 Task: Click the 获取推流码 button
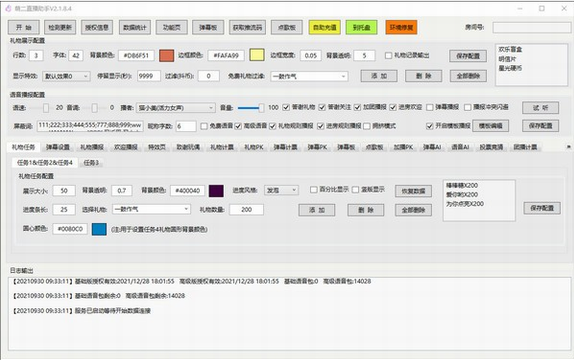pos(247,27)
